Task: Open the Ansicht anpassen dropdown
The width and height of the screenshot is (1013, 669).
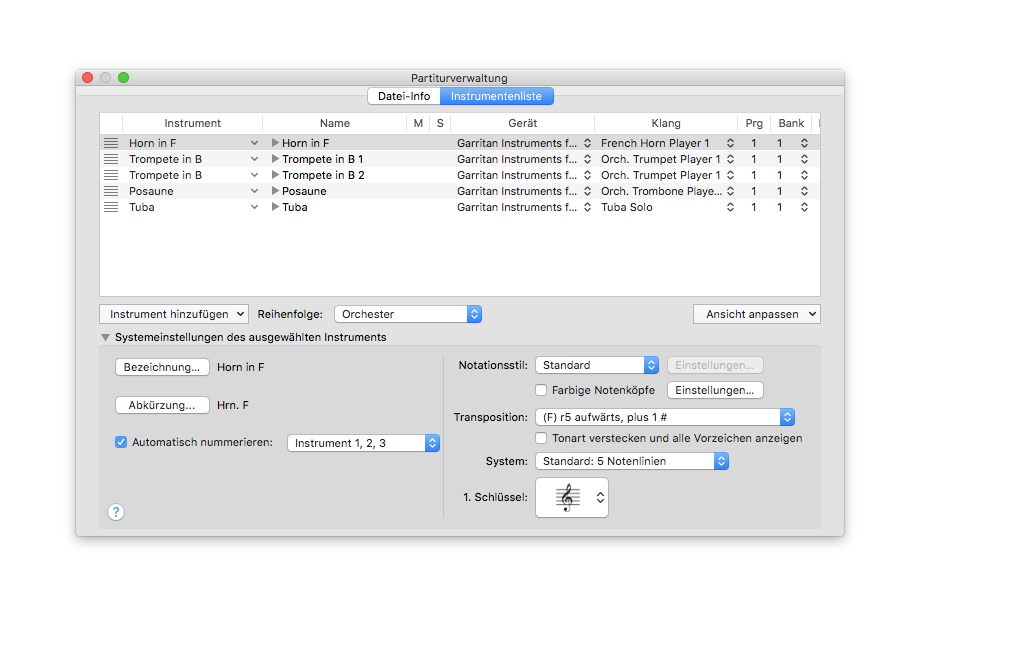Action: [757, 314]
